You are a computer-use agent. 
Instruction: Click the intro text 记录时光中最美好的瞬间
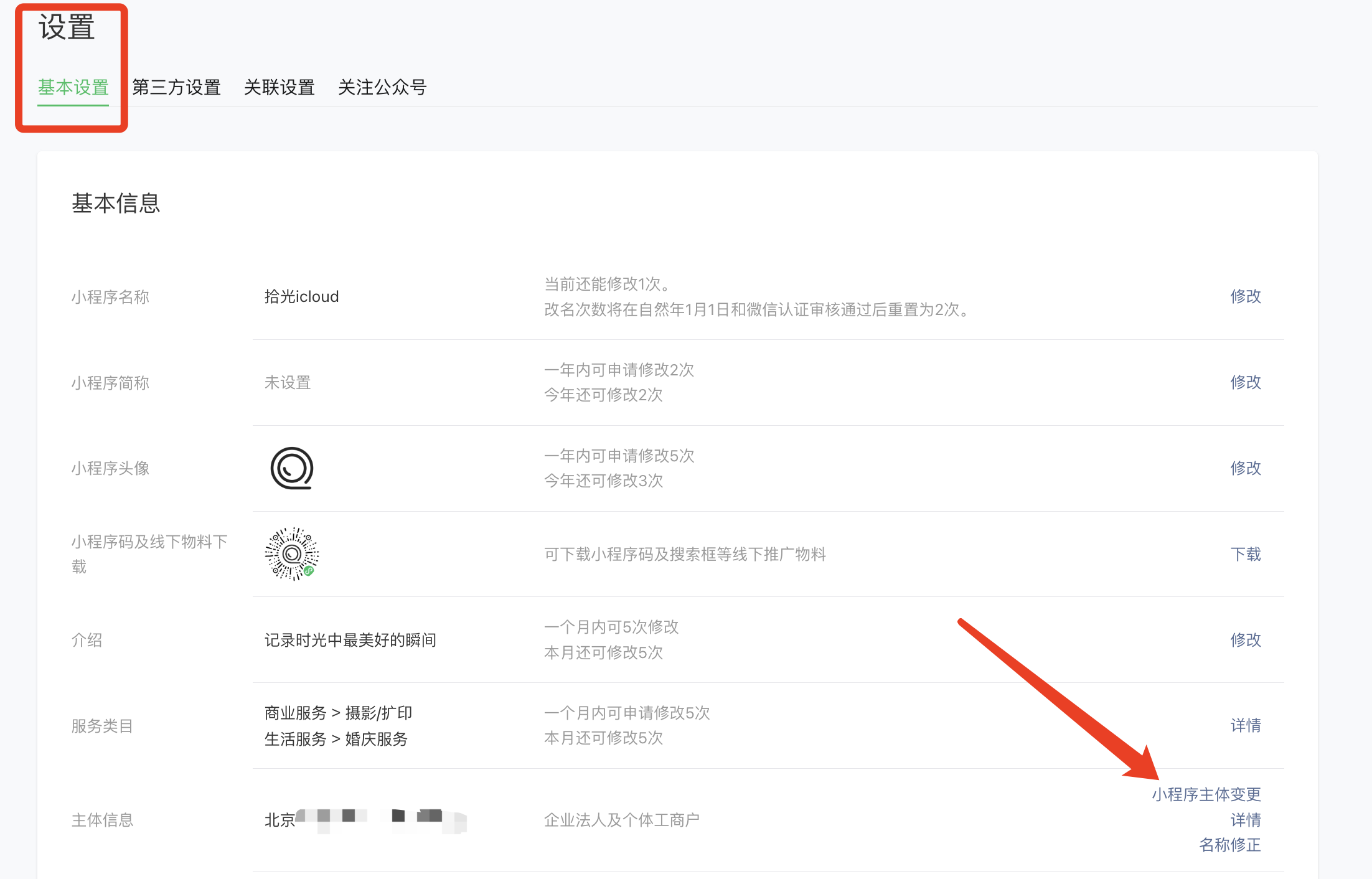350,640
